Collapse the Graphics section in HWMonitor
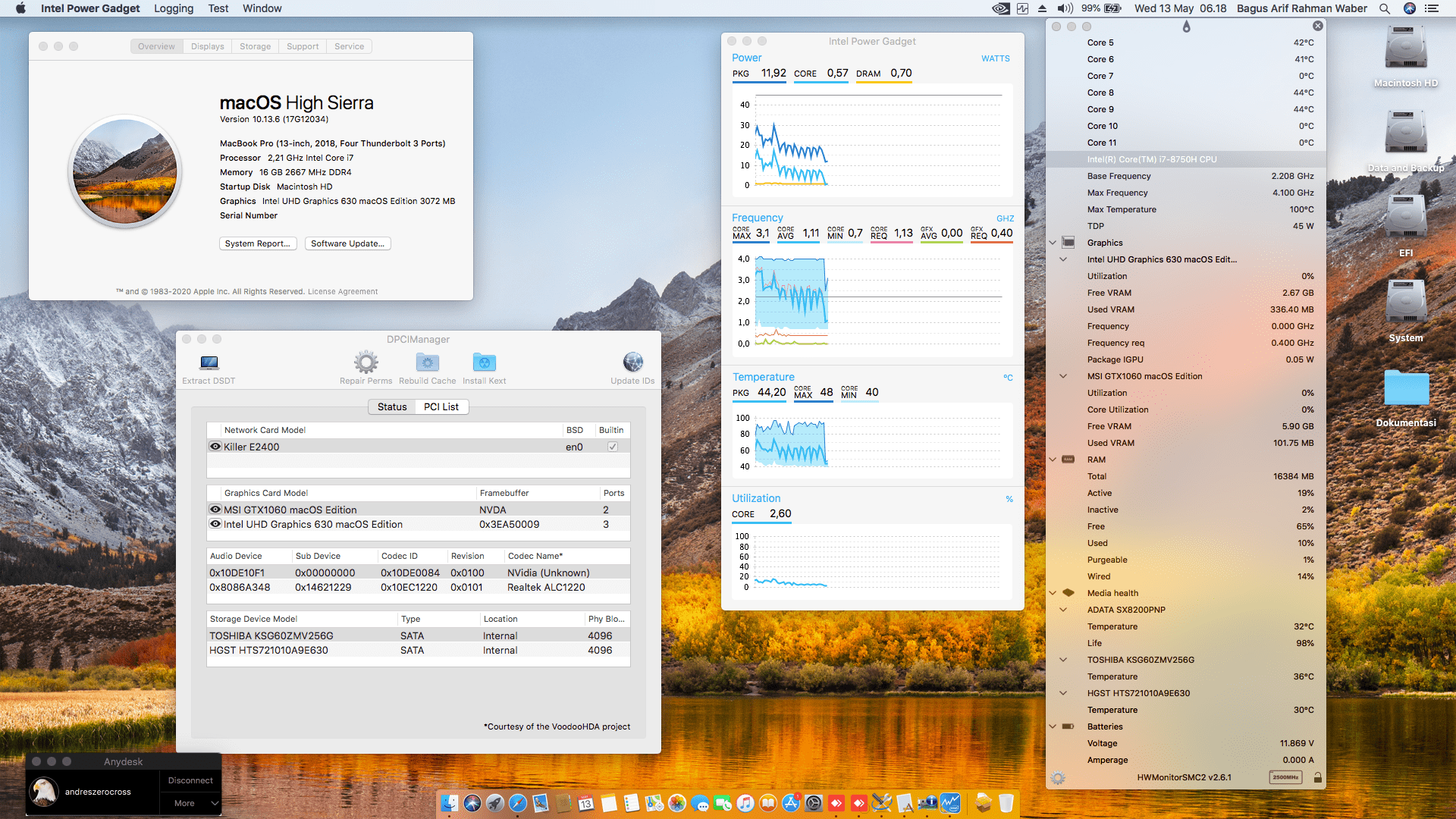Viewport: 1456px width, 819px height. (1053, 243)
